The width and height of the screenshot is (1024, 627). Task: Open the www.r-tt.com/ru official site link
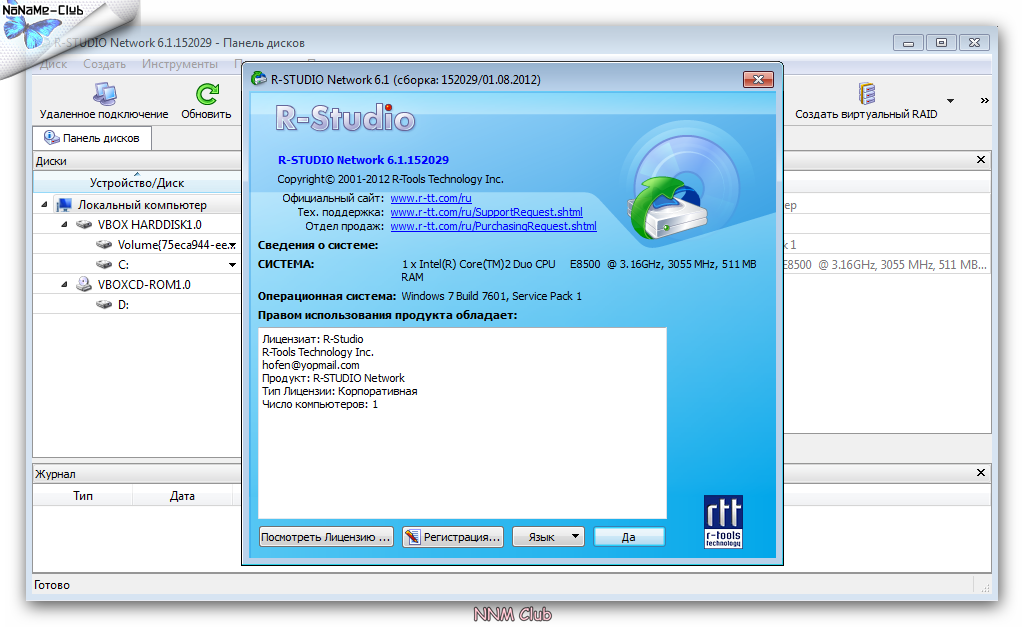tap(430, 199)
